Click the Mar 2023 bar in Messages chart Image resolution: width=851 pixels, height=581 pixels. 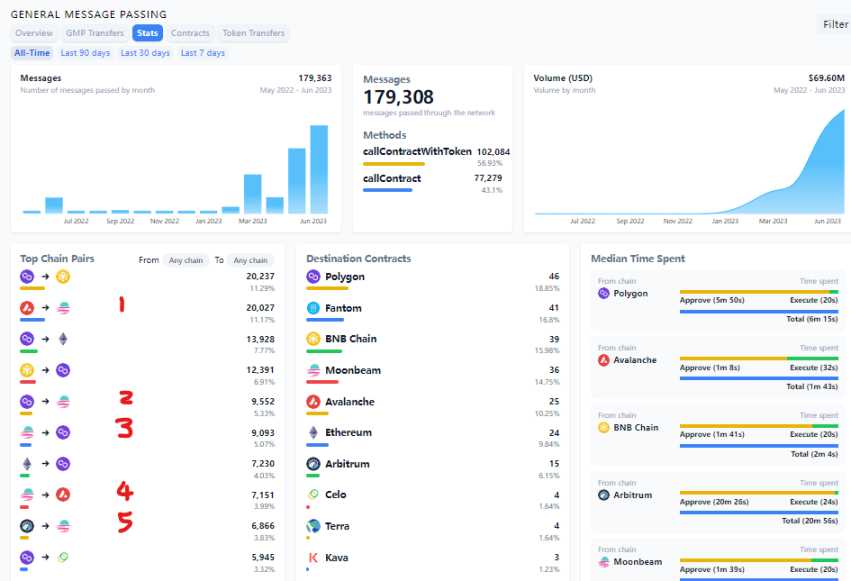click(x=253, y=194)
